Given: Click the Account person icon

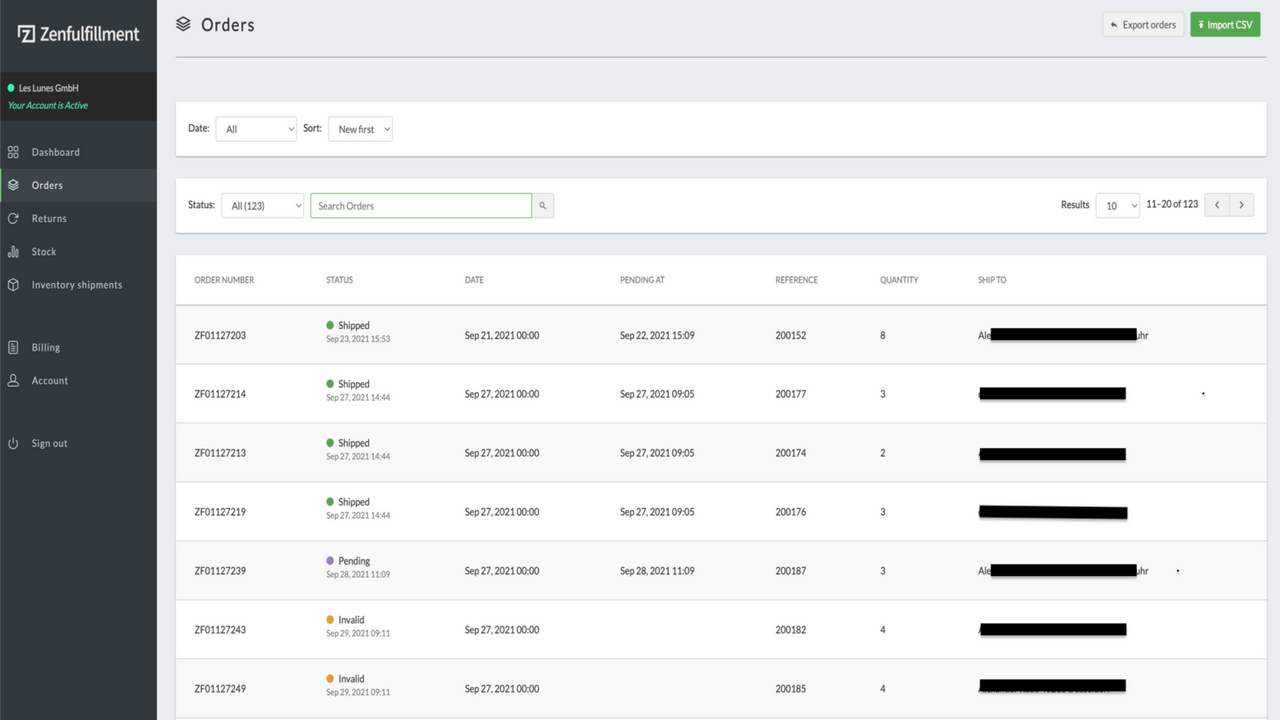Looking at the screenshot, I should click(x=13, y=380).
